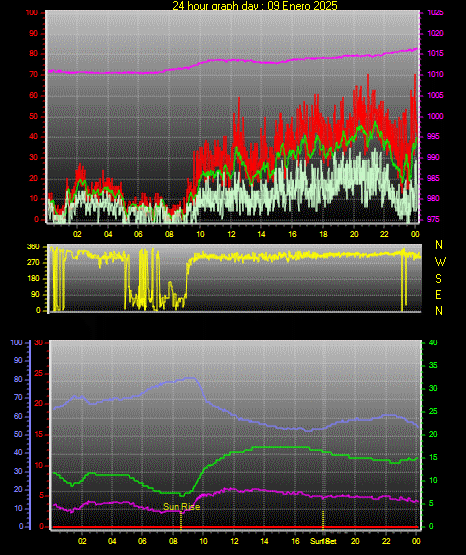Screen dimensions: 466x555
Task: Click the title "24 hour graph day : 09 Enero 2025"
Action: point(255,5)
